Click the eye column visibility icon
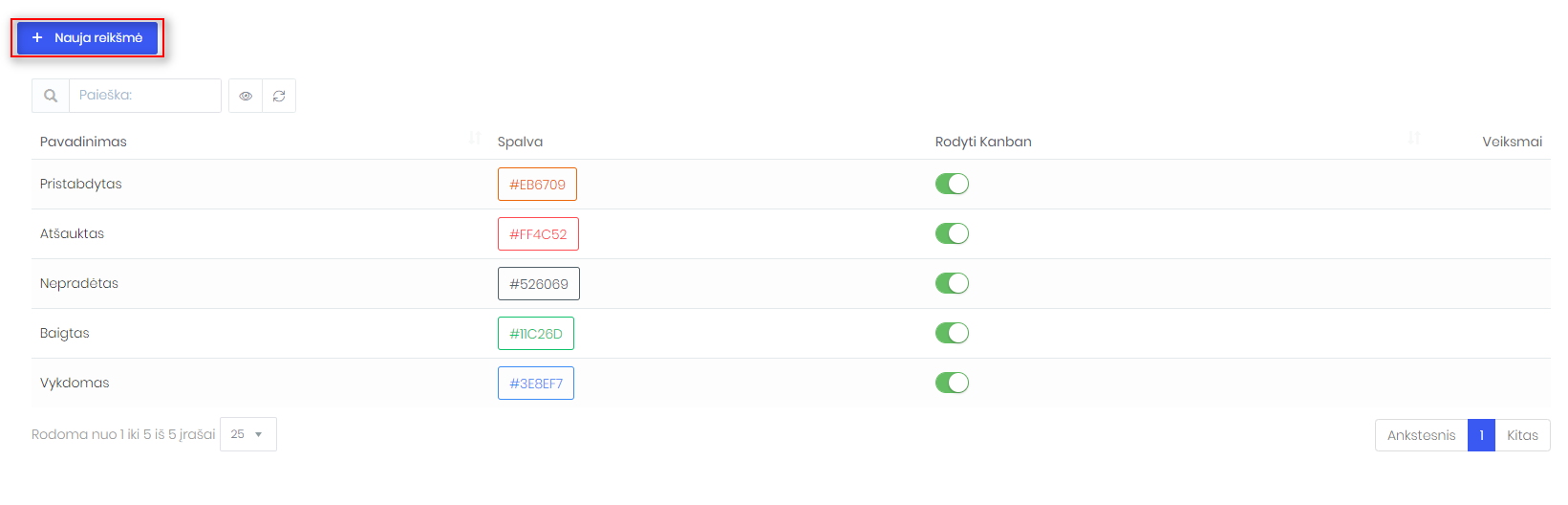Image resolution: width=1568 pixels, height=505 pixels. [246, 96]
